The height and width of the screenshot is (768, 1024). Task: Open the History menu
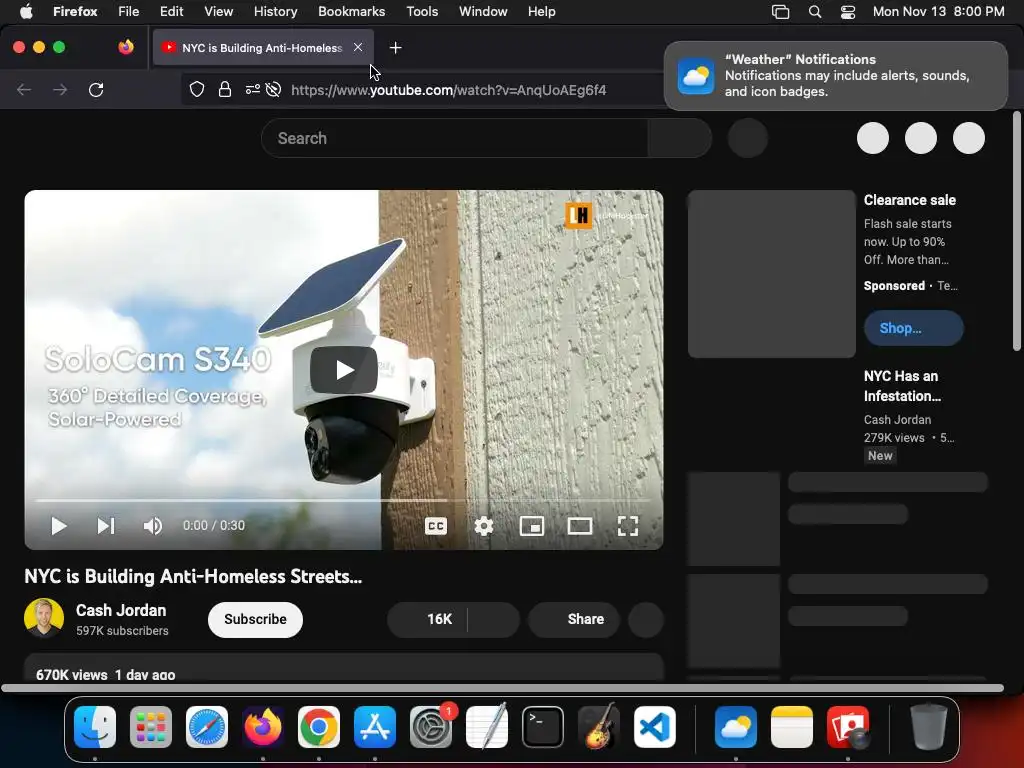click(276, 11)
